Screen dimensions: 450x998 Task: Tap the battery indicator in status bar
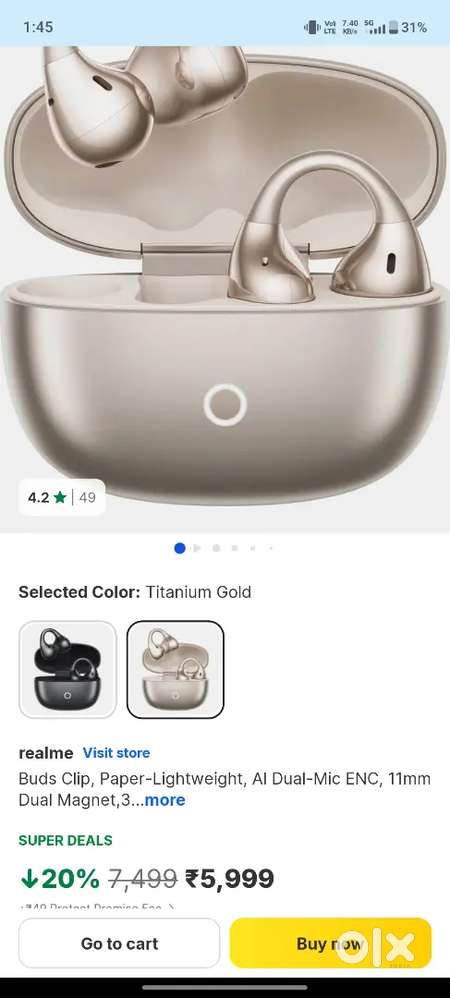pyautogui.click(x=394, y=27)
